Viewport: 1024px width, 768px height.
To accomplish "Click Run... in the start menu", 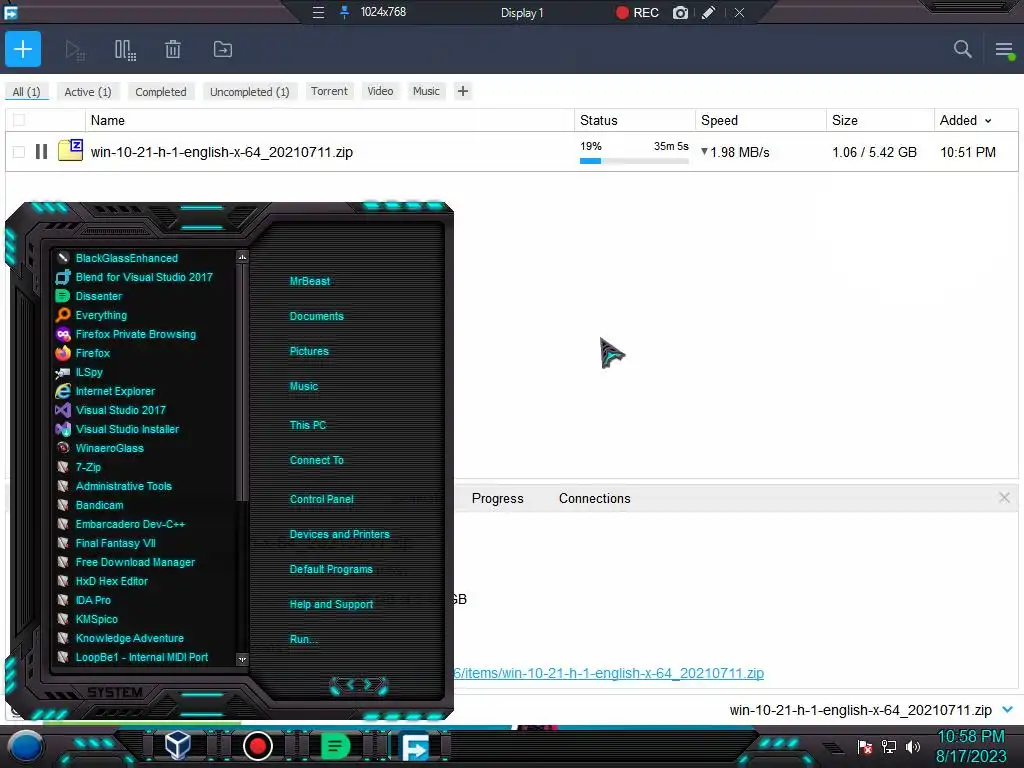I will point(304,639).
